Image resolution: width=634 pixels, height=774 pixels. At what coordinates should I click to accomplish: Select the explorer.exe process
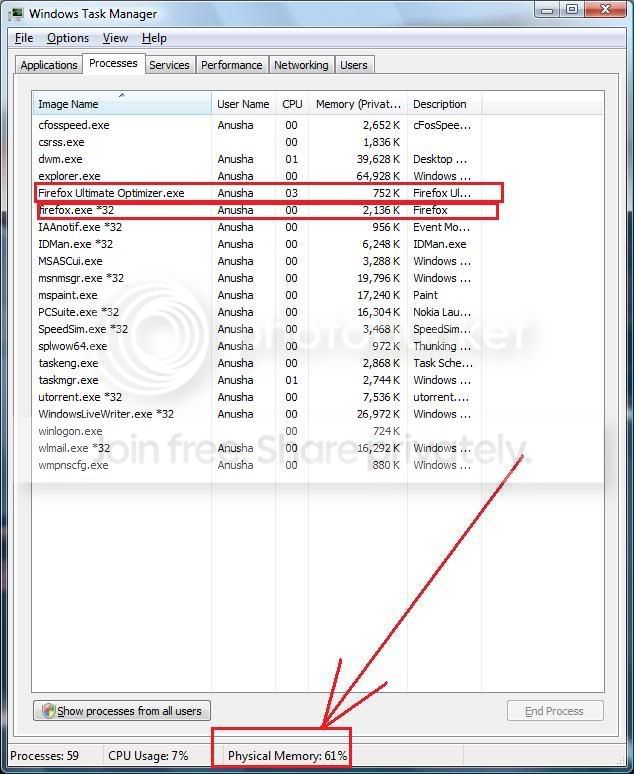click(x=257, y=176)
